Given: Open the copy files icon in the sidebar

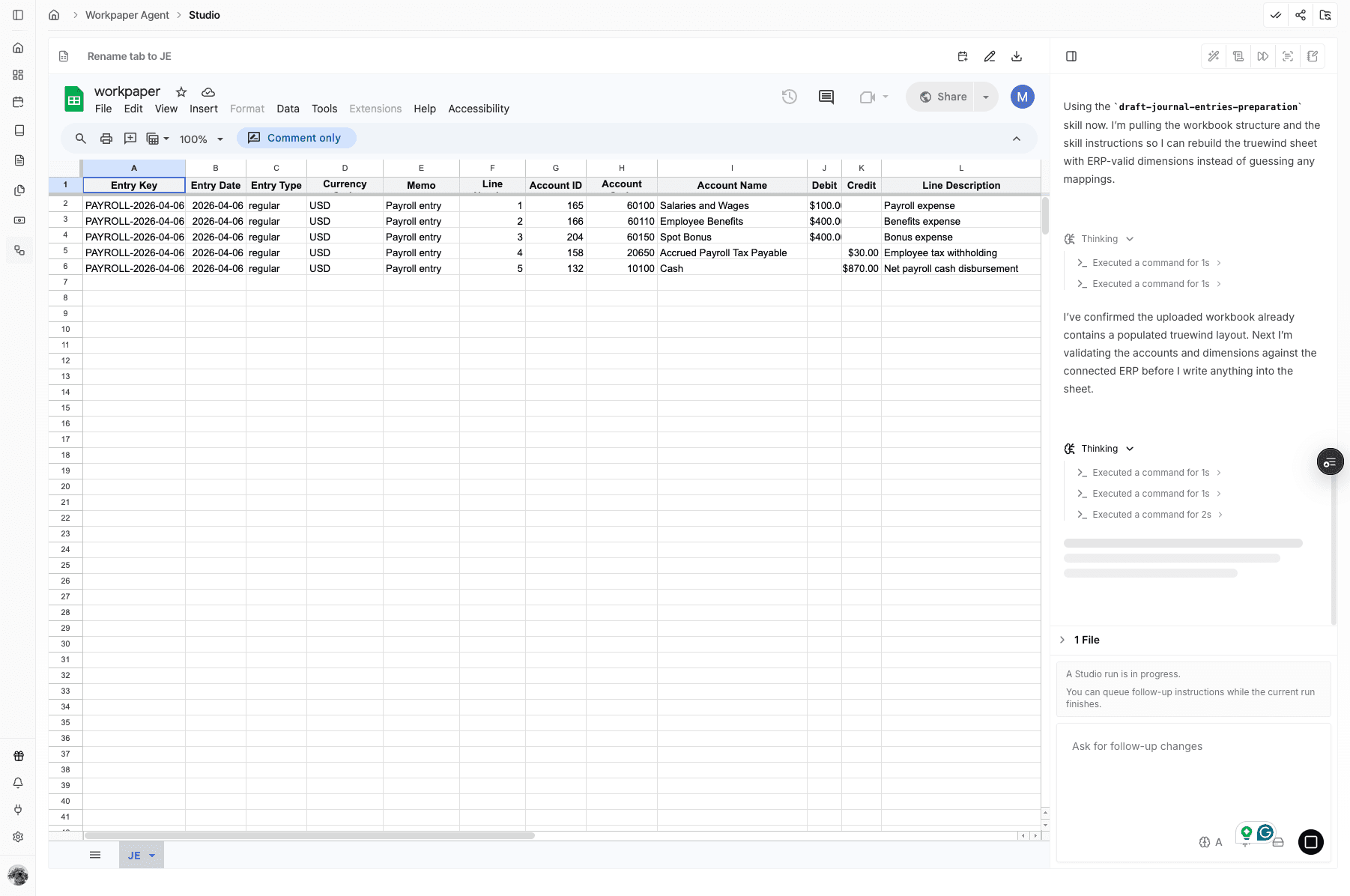Looking at the screenshot, I should point(19,190).
